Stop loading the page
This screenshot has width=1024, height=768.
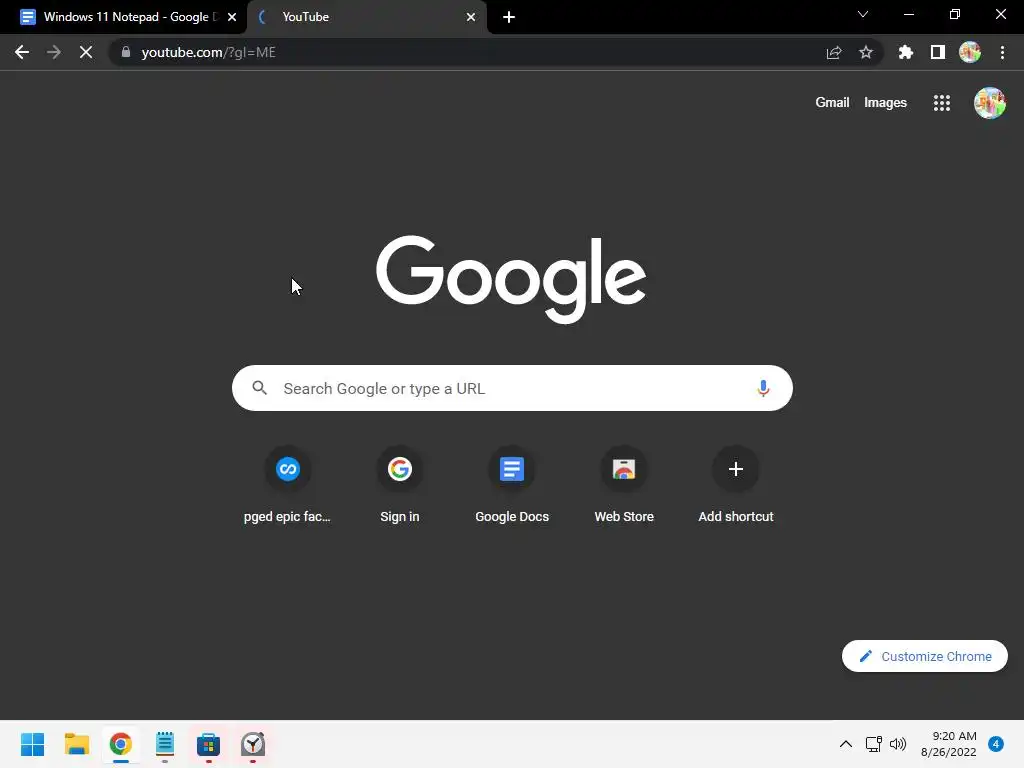(x=86, y=52)
